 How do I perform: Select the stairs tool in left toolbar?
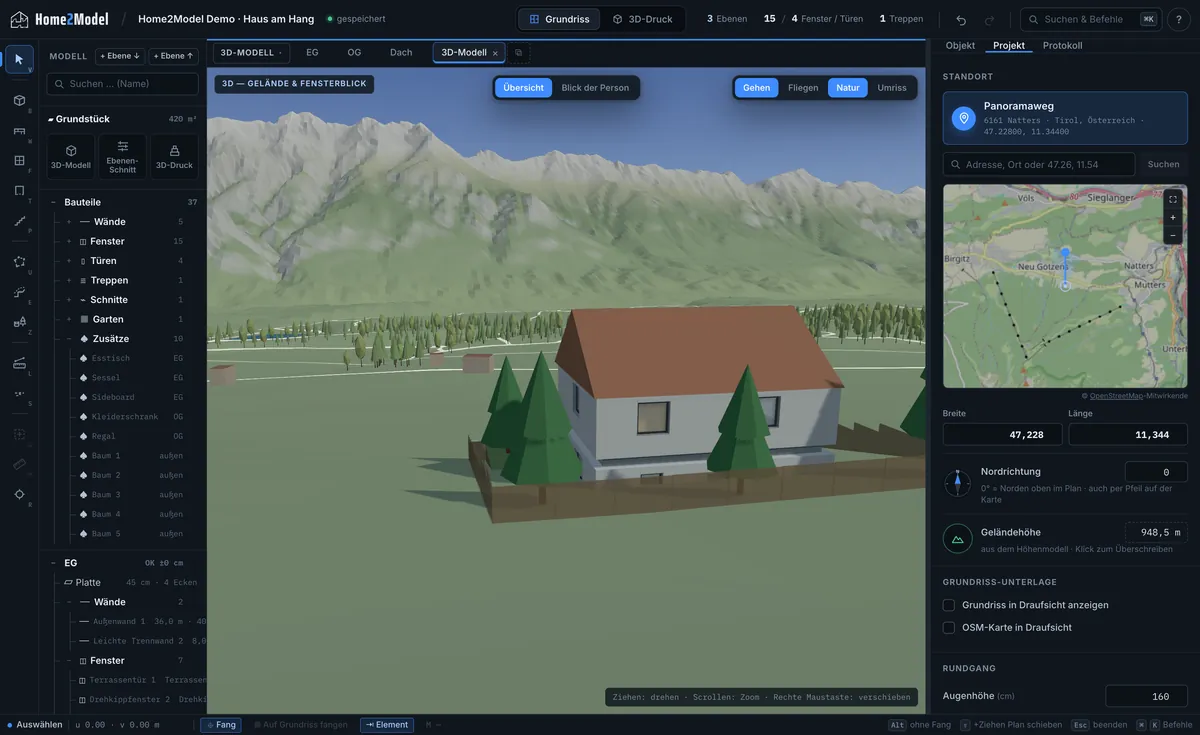(19, 221)
